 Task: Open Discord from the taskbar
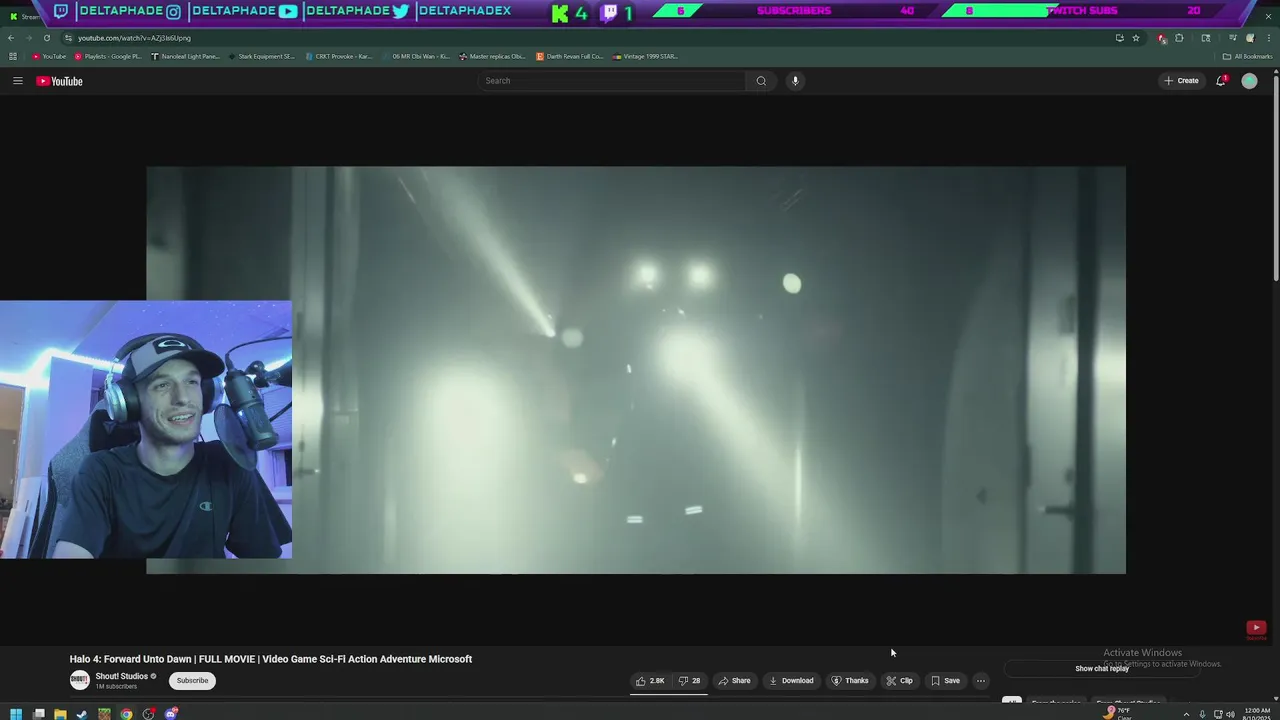(x=171, y=714)
